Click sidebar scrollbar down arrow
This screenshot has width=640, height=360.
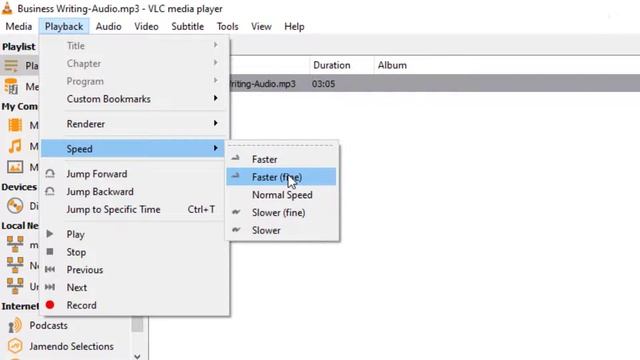(138, 356)
